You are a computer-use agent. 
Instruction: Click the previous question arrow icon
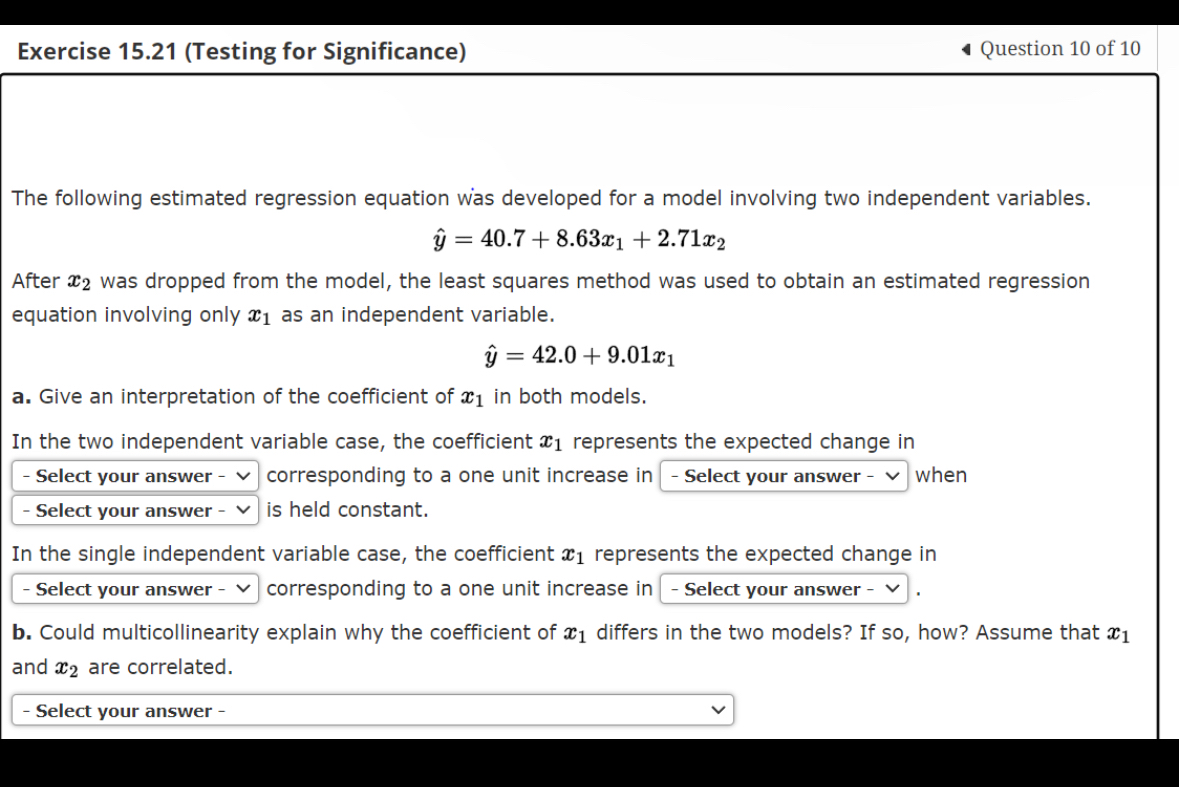(x=967, y=48)
